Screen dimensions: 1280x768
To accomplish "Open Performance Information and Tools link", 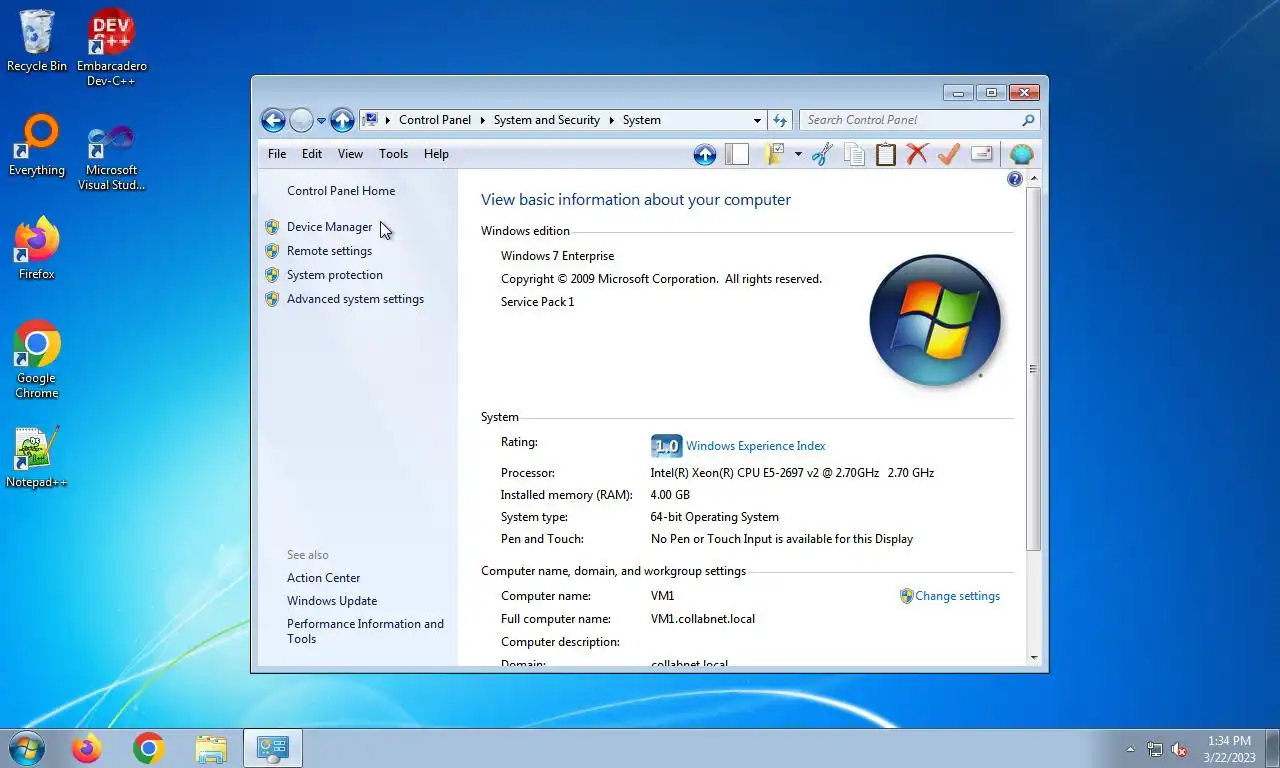I will [365, 631].
